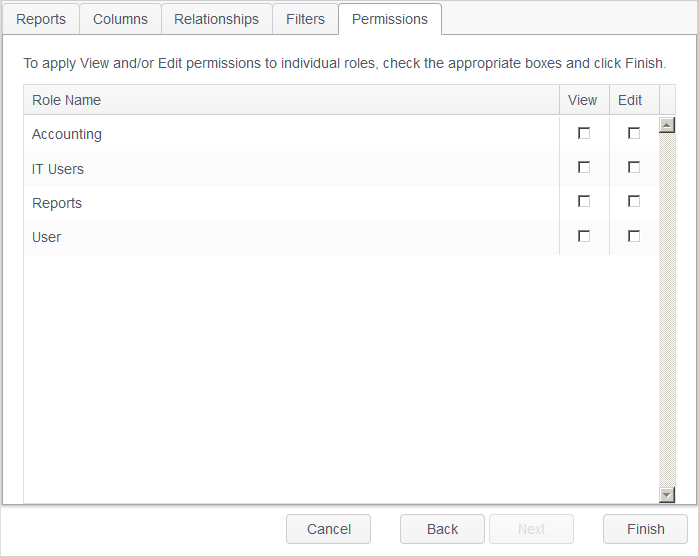The width and height of the screenshot is (699, 557).
Task: Click the Back button
Action: coord(442,529)
